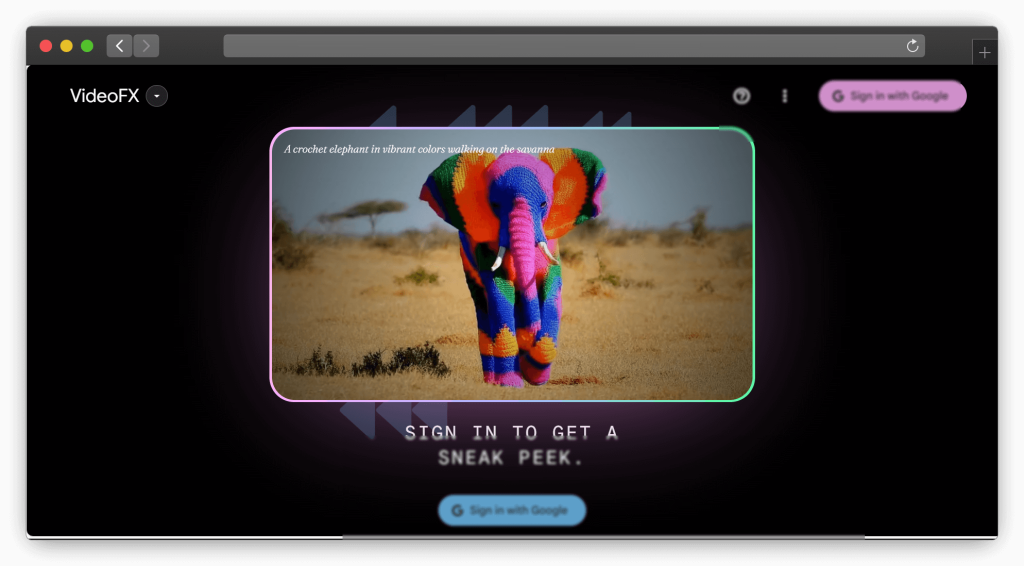Click the horizontal scrollbar at the page bottom
Screen dimensions: 1024x566
pyautogui.click(x=603, y=537)
